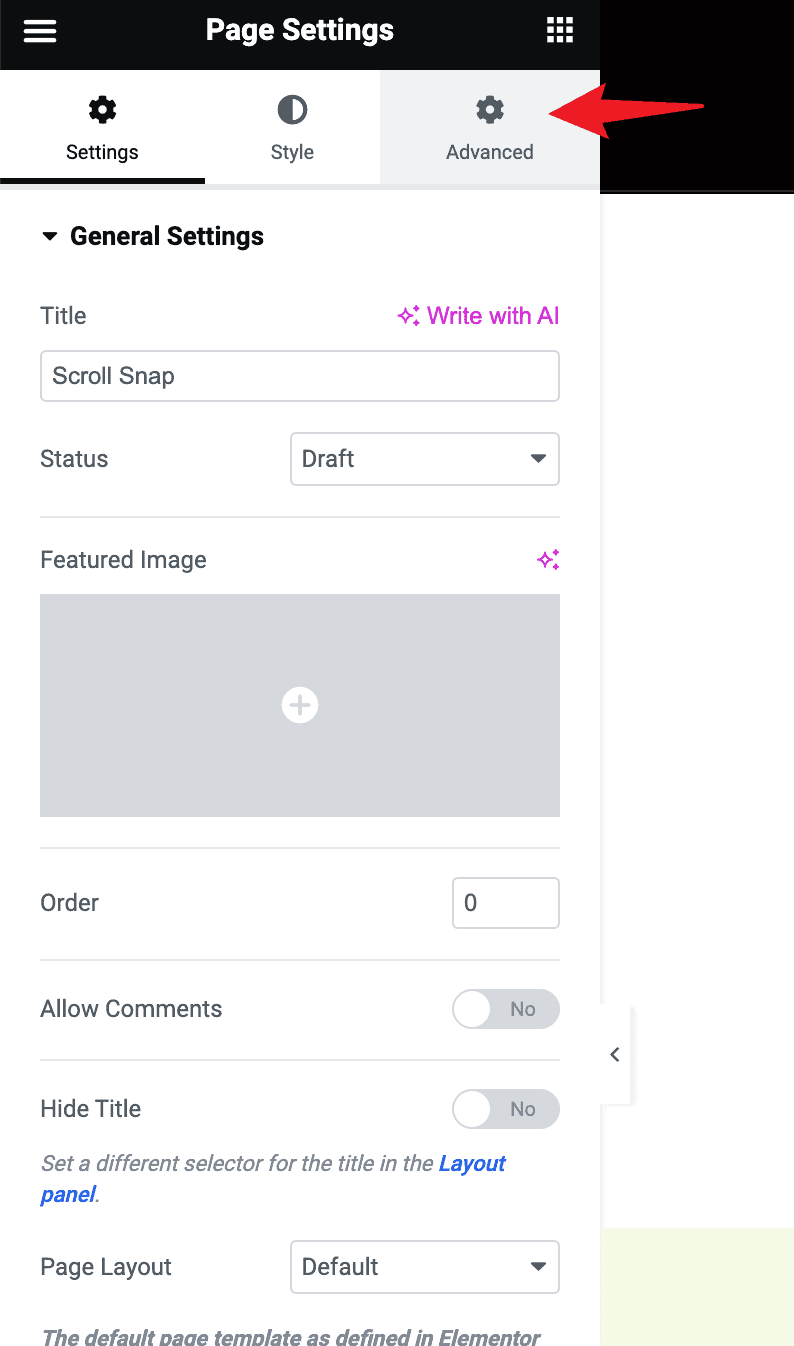The image size is (794, 1346).
Task: Click the Style half-circle icon
Action: 292,110
